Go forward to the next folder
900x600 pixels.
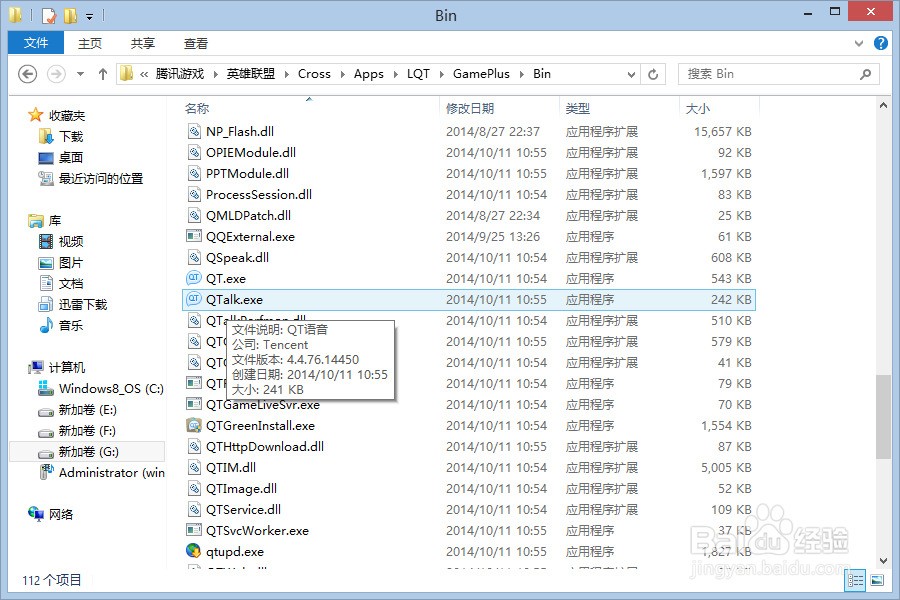tap(56, 74)
